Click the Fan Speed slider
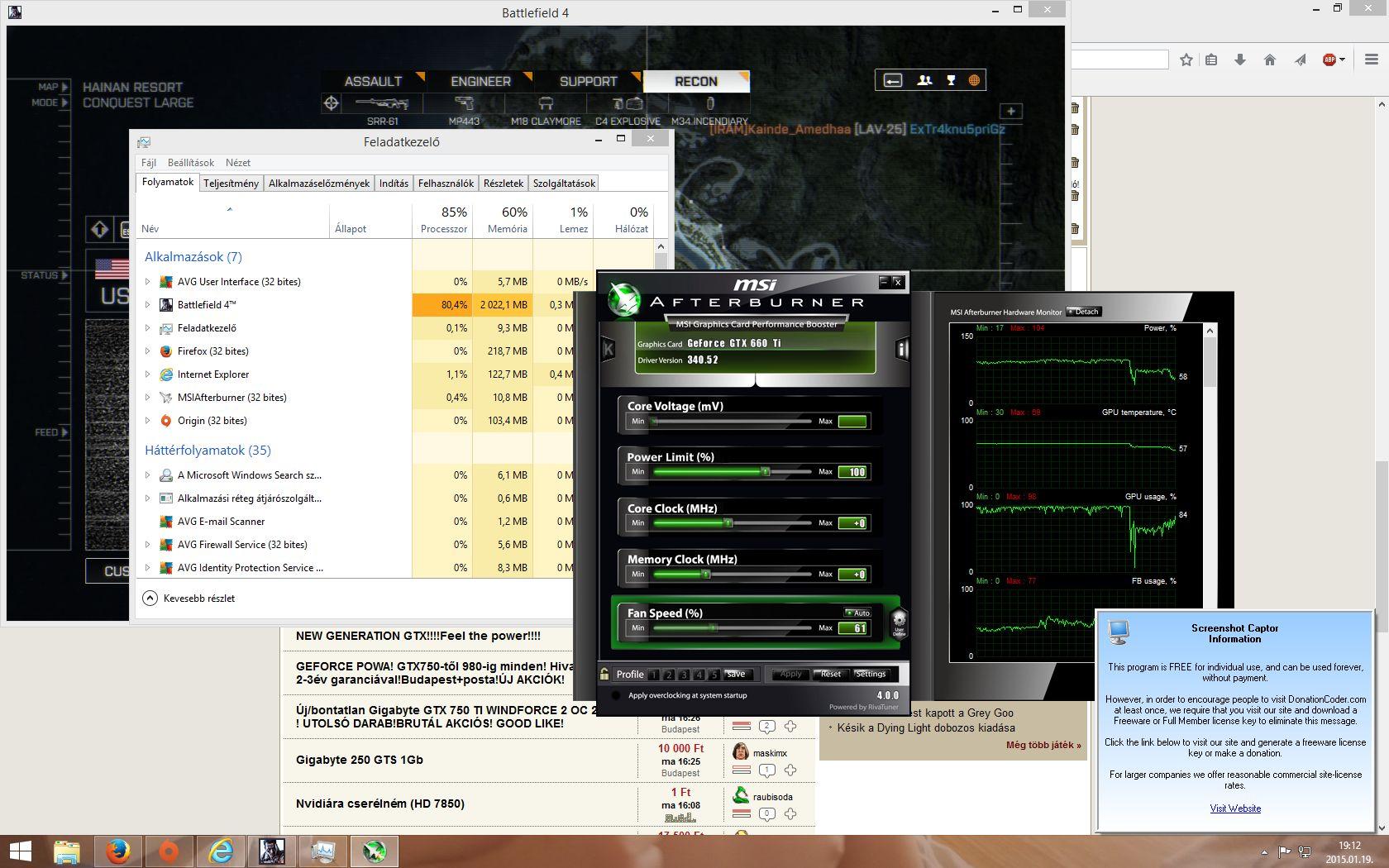 pos(733,627)
